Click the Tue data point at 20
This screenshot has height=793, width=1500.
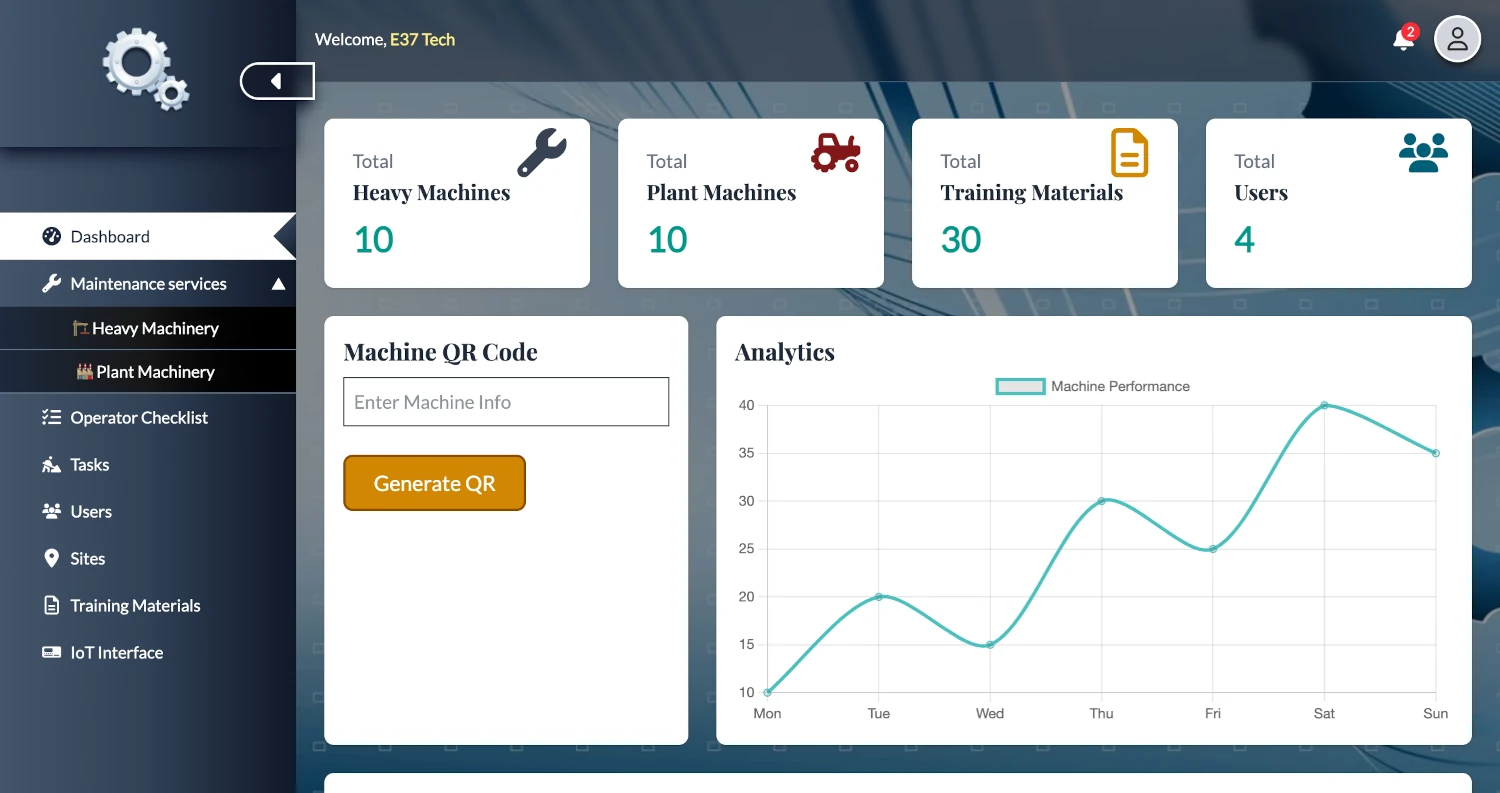point(878,597)
